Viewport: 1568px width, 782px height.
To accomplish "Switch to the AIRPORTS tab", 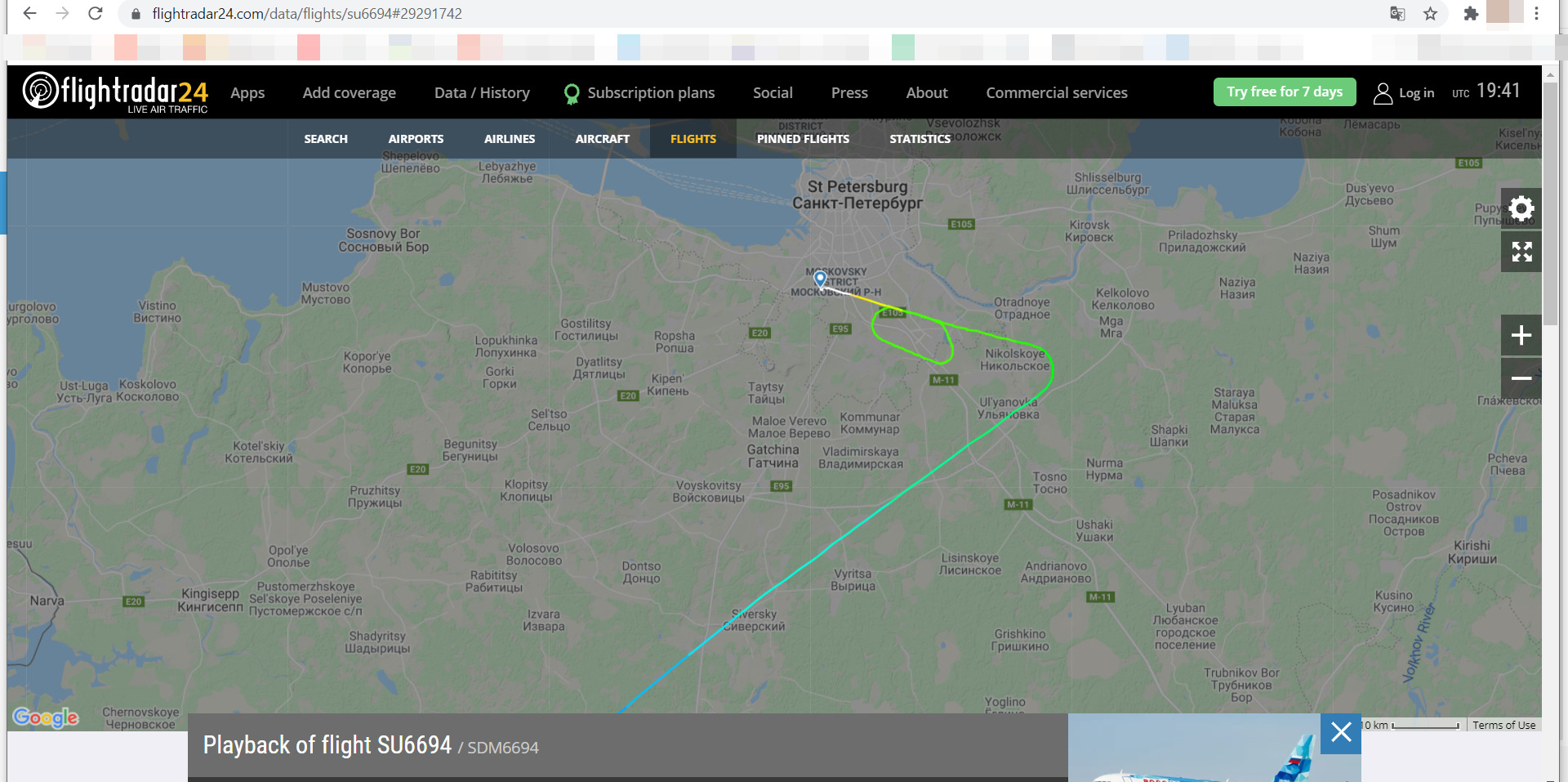I will 416,139.
